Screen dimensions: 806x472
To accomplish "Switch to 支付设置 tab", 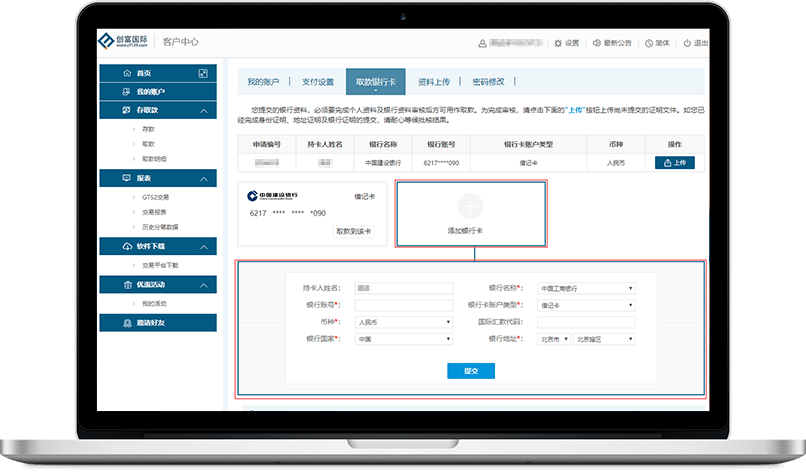I will tap(318, 82).
